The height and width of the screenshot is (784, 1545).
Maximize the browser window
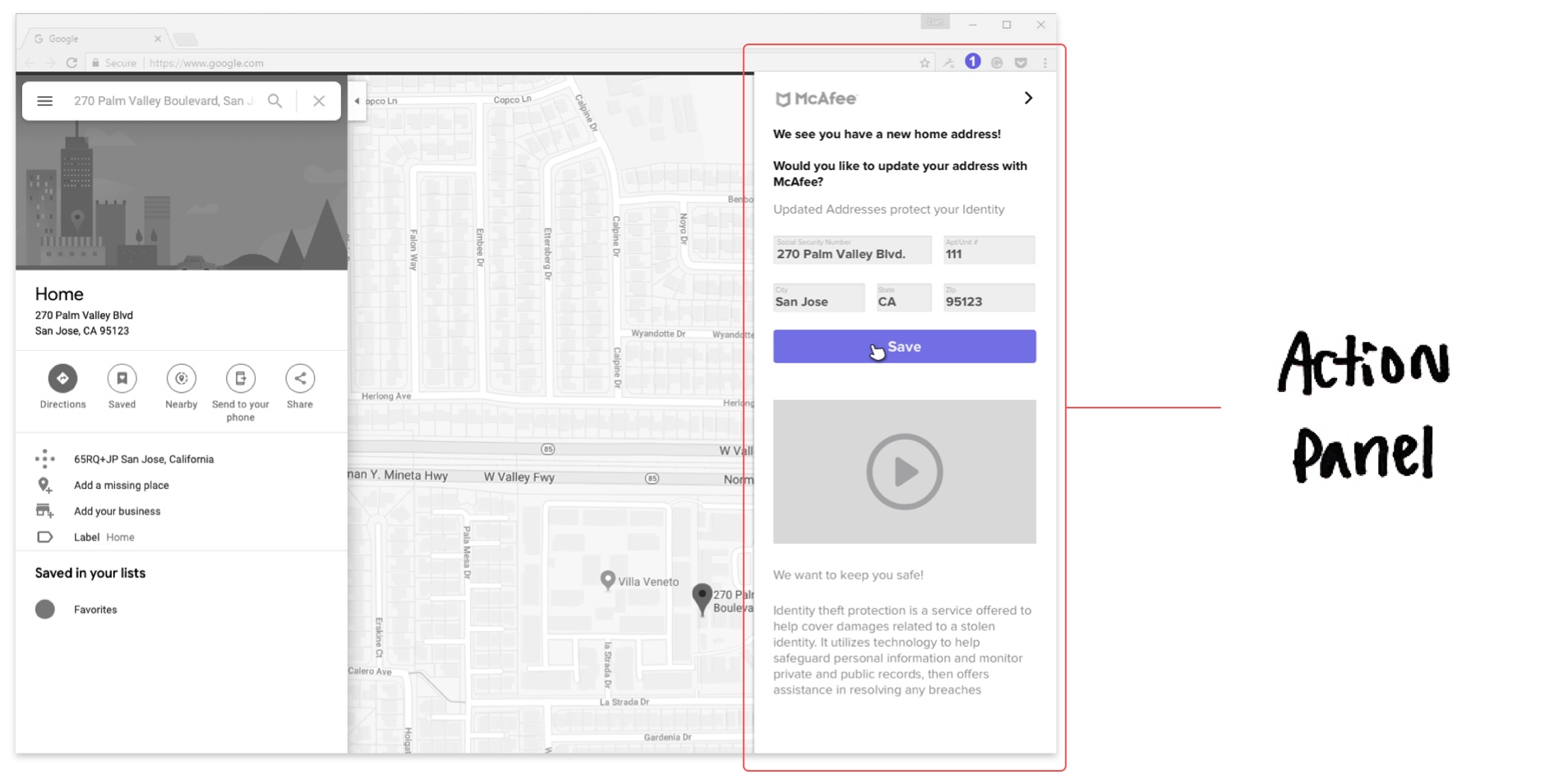click(1007, 25)
